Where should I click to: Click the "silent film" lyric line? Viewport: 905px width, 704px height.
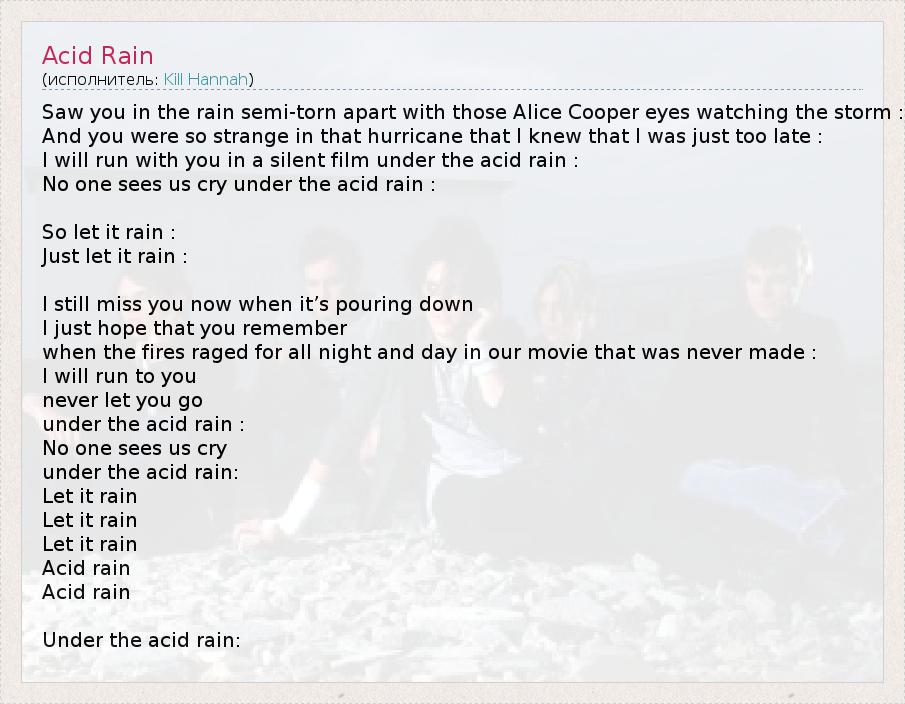pyautogui.click(x=310, y=160)
